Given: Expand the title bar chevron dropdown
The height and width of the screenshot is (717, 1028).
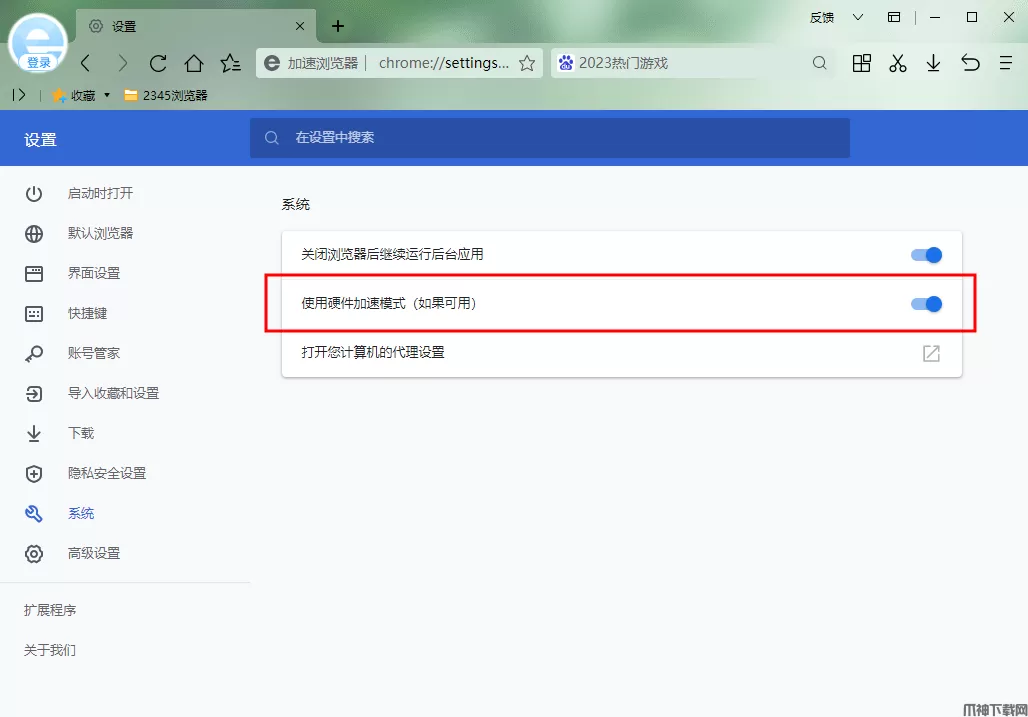Looking at the screenshot, I should pyautogui.click(x=858, y=17).
